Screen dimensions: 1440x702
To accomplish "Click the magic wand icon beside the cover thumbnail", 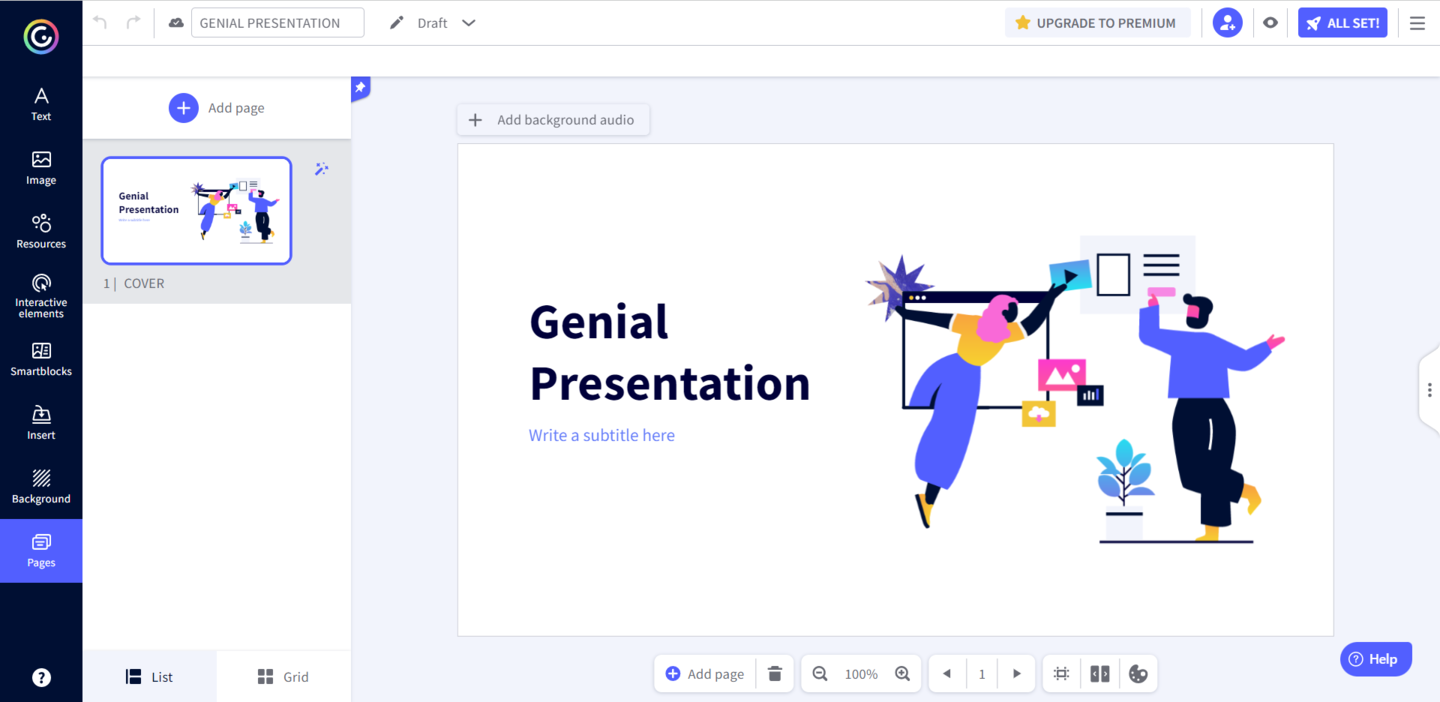I will [x=321, y=169].
